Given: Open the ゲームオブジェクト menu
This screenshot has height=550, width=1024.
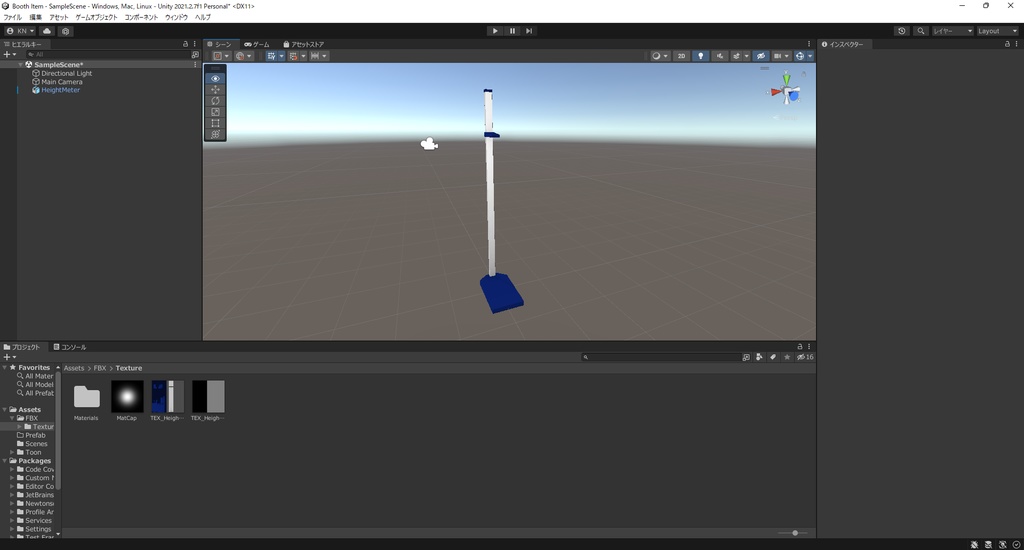Looking at the screenshot, I should pyautogui.click(x=96, y=17).
